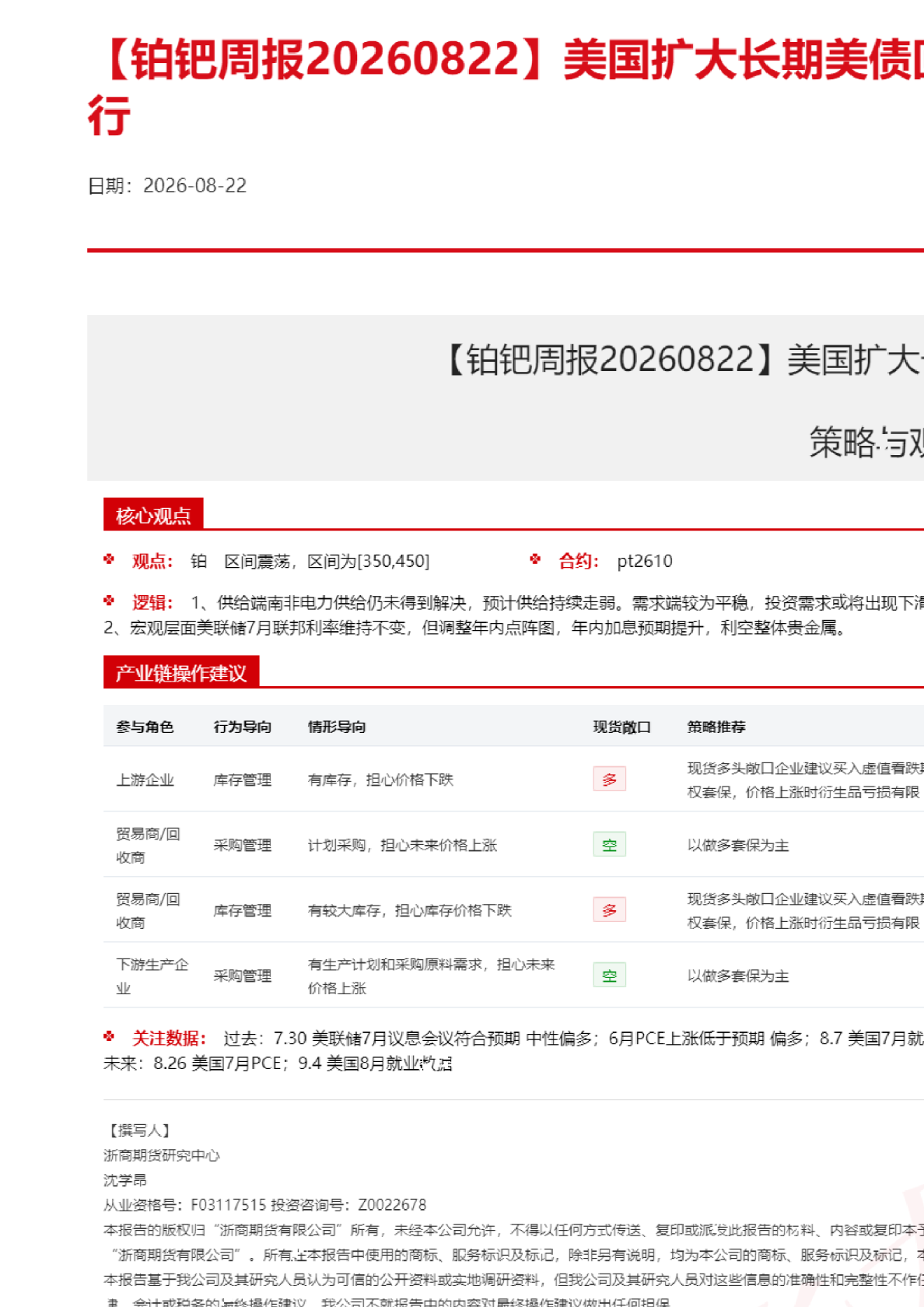924x1307 pixels.
Task: Click the contract code pt2610
Action: 645,561
